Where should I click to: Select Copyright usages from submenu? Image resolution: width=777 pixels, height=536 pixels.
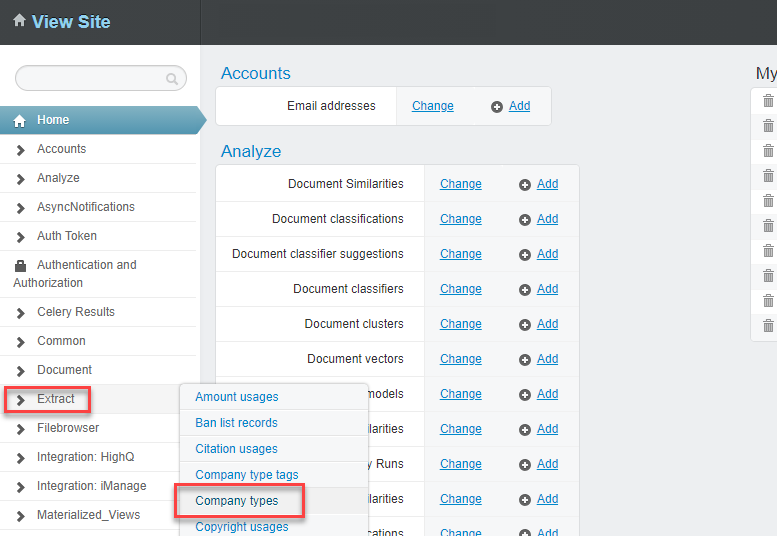point(242,527)
